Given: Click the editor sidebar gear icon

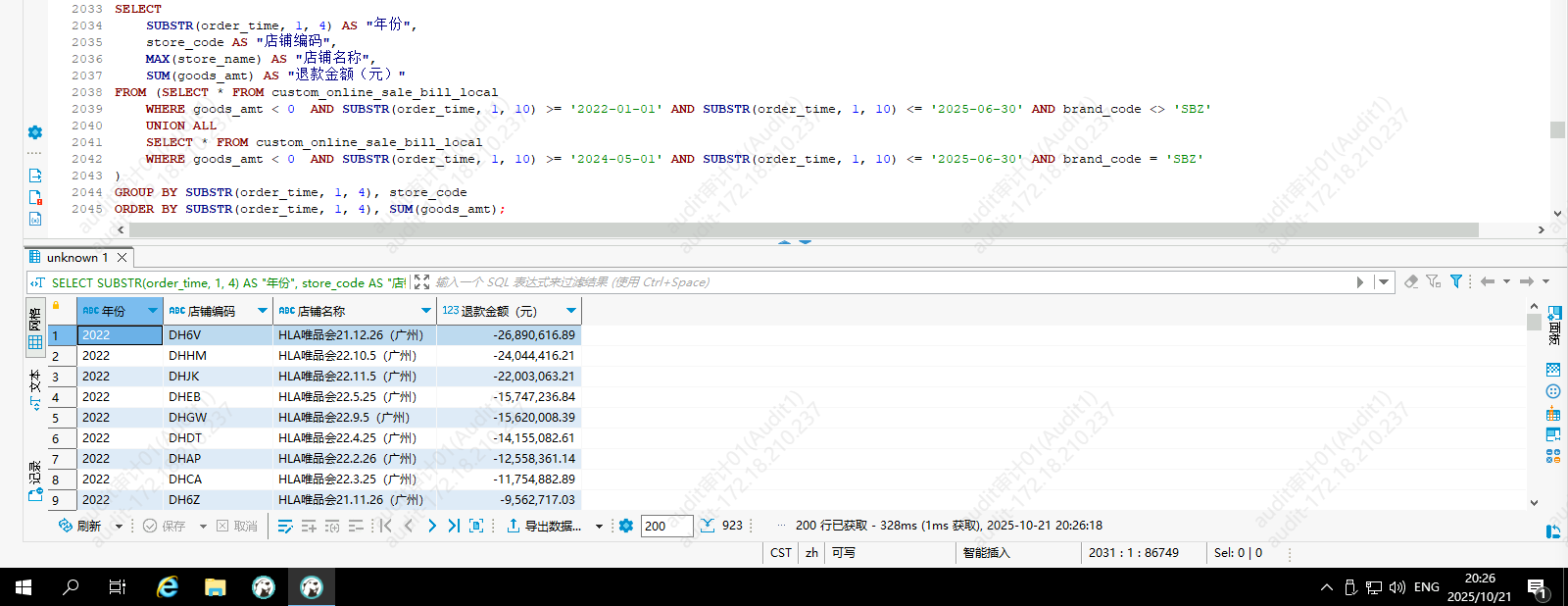Looking at the screenshot, I should click(35, 132).
